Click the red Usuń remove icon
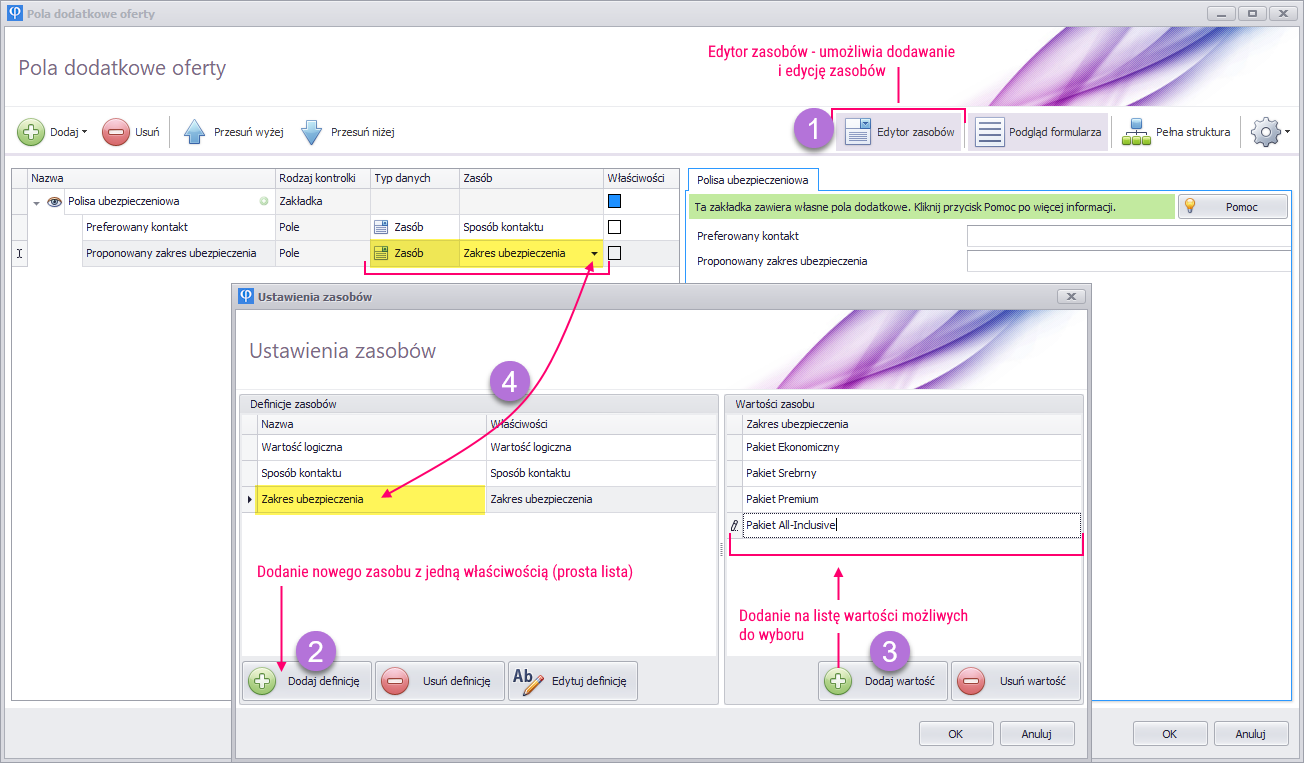This screenshot has height=763, width=1304. pos(116,132)
